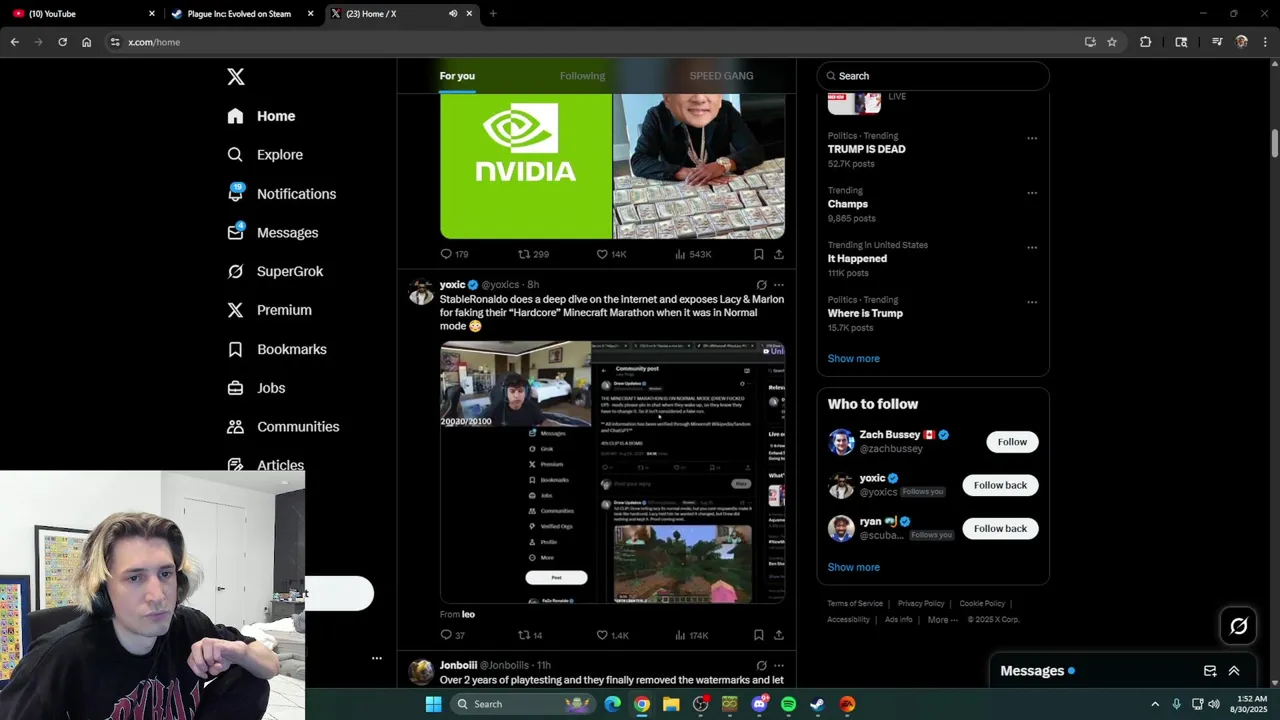Open the Jobs section
The width and height of the screenshot is (1280, 720).
(256, 388)
